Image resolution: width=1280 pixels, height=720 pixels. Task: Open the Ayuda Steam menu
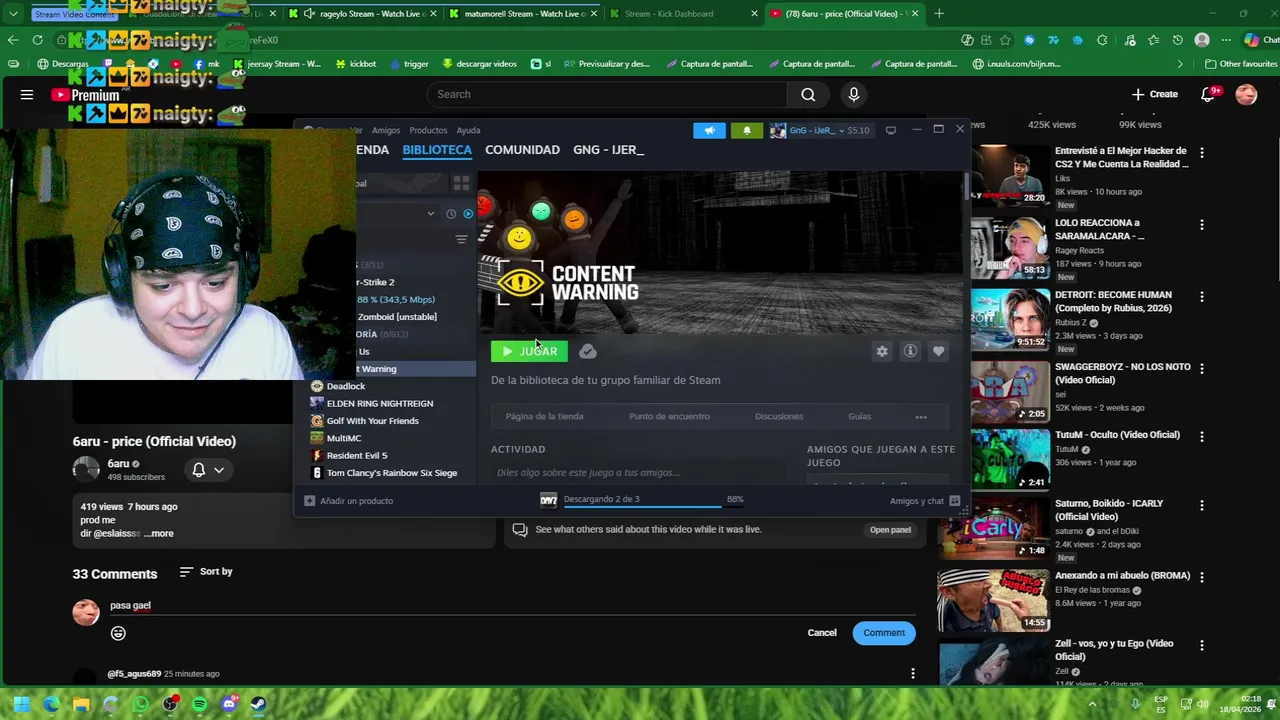(468, 130)
